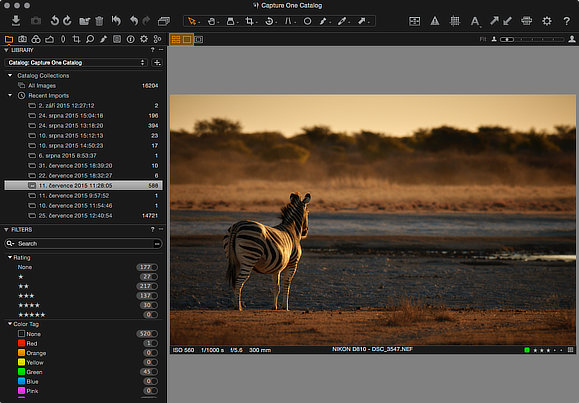Collapse the Rating filter section
Image resolution: width=579 pixels, height=403 pixels.
pyautogui.click(x=10, y=257)
